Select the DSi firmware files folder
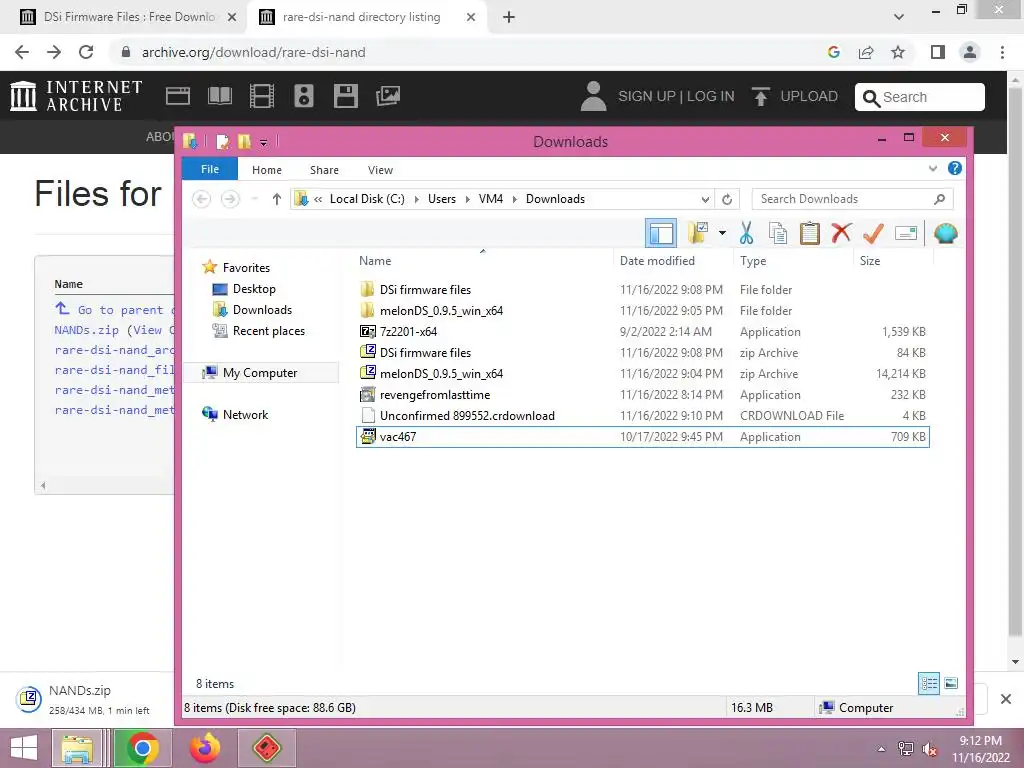The height and width of the screenshot is (768, 1024). click(x=643, y=289)
